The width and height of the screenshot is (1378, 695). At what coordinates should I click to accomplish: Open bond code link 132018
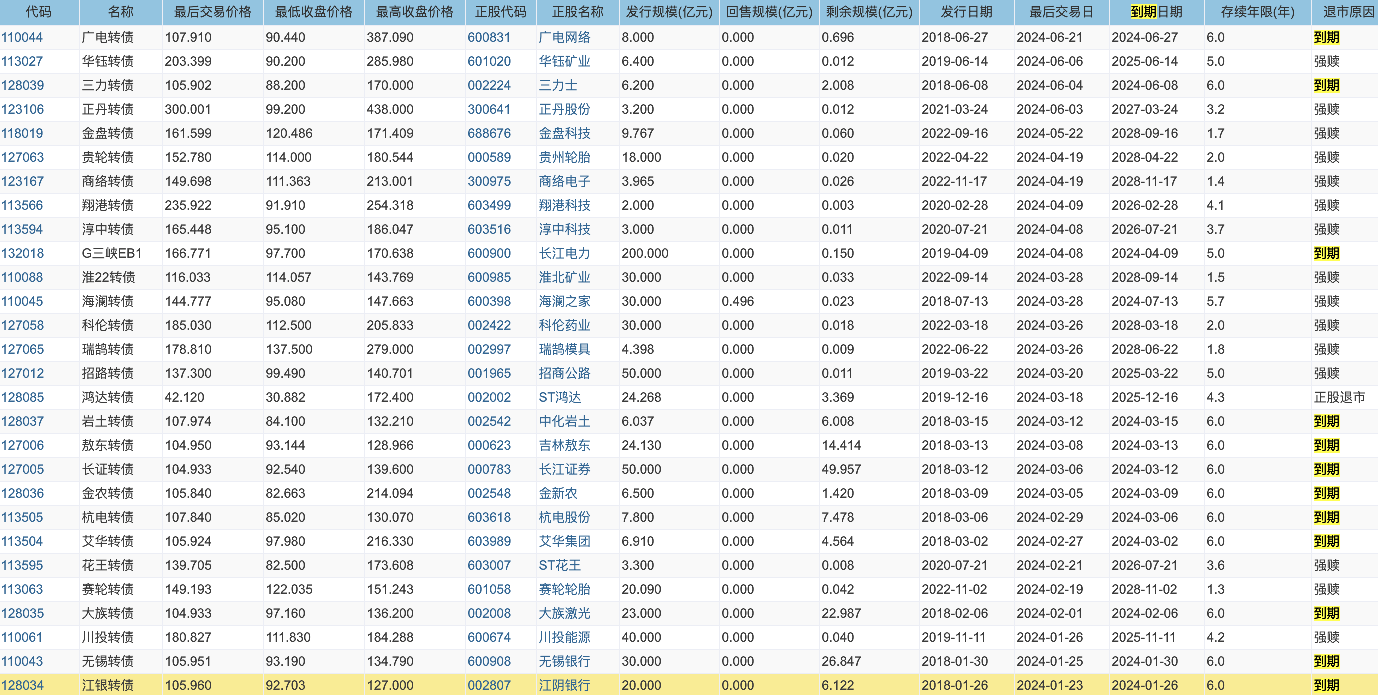[x=22, y=253]
